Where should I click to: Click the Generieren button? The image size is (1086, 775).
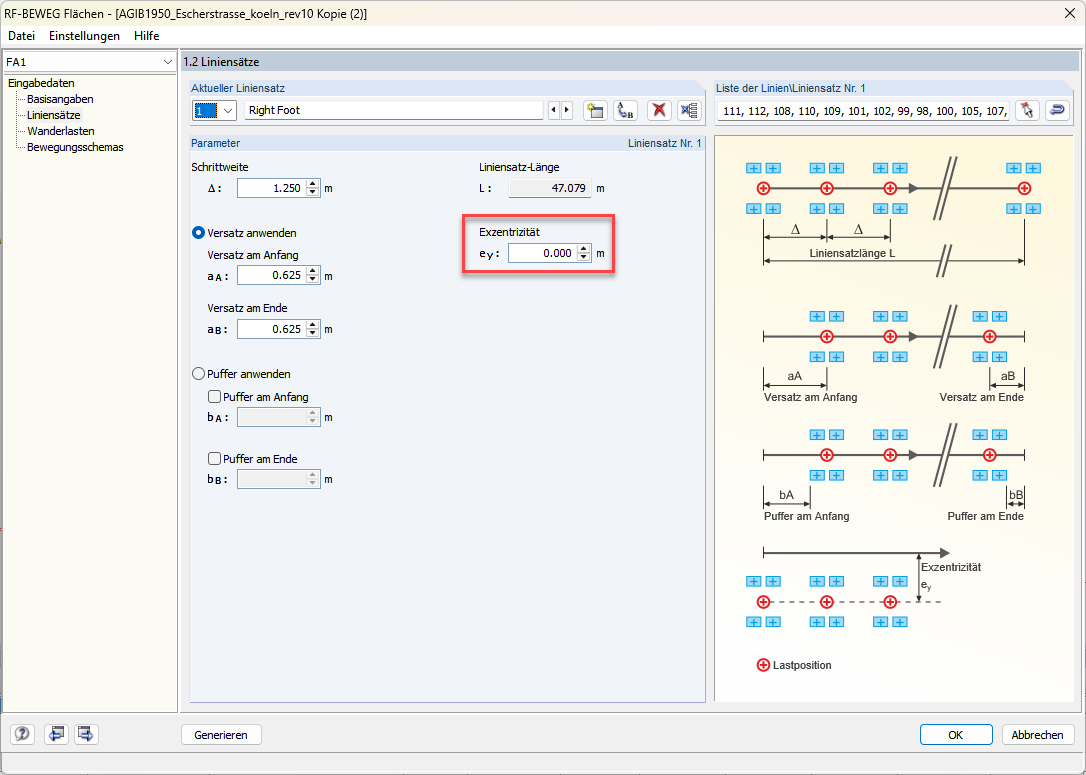coord(221,734)
